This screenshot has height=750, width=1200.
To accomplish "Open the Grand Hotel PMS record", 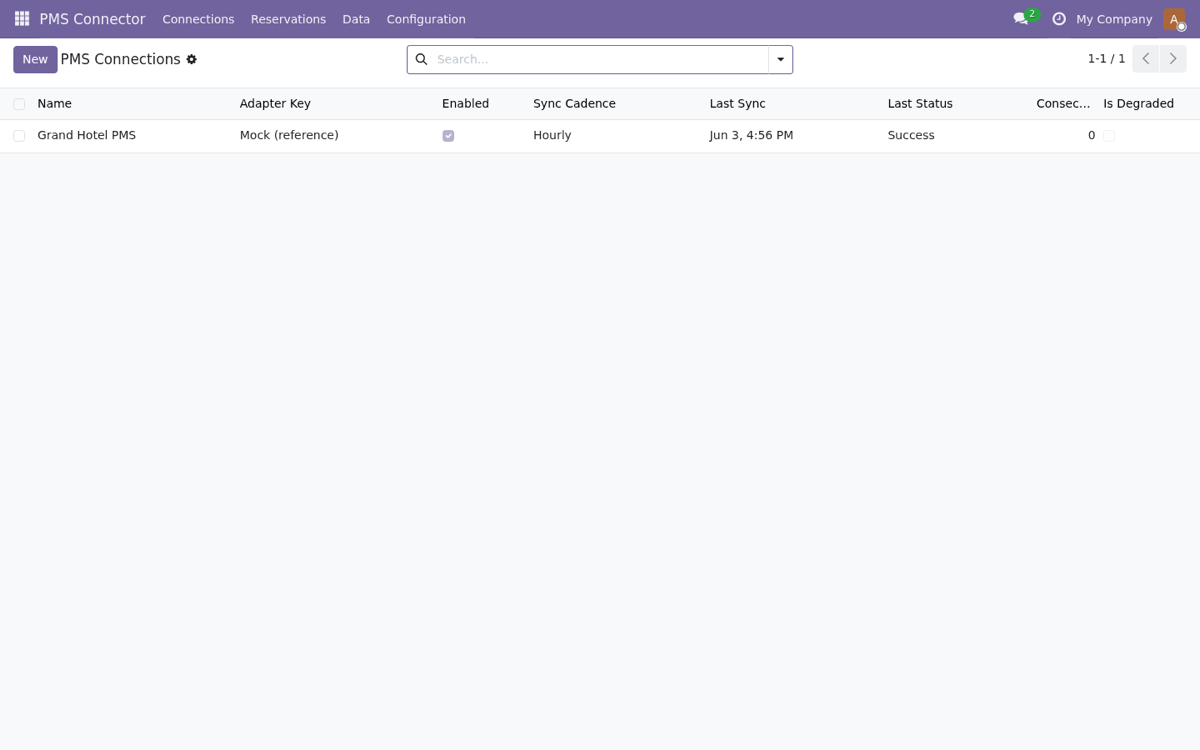I will (87, 136).
